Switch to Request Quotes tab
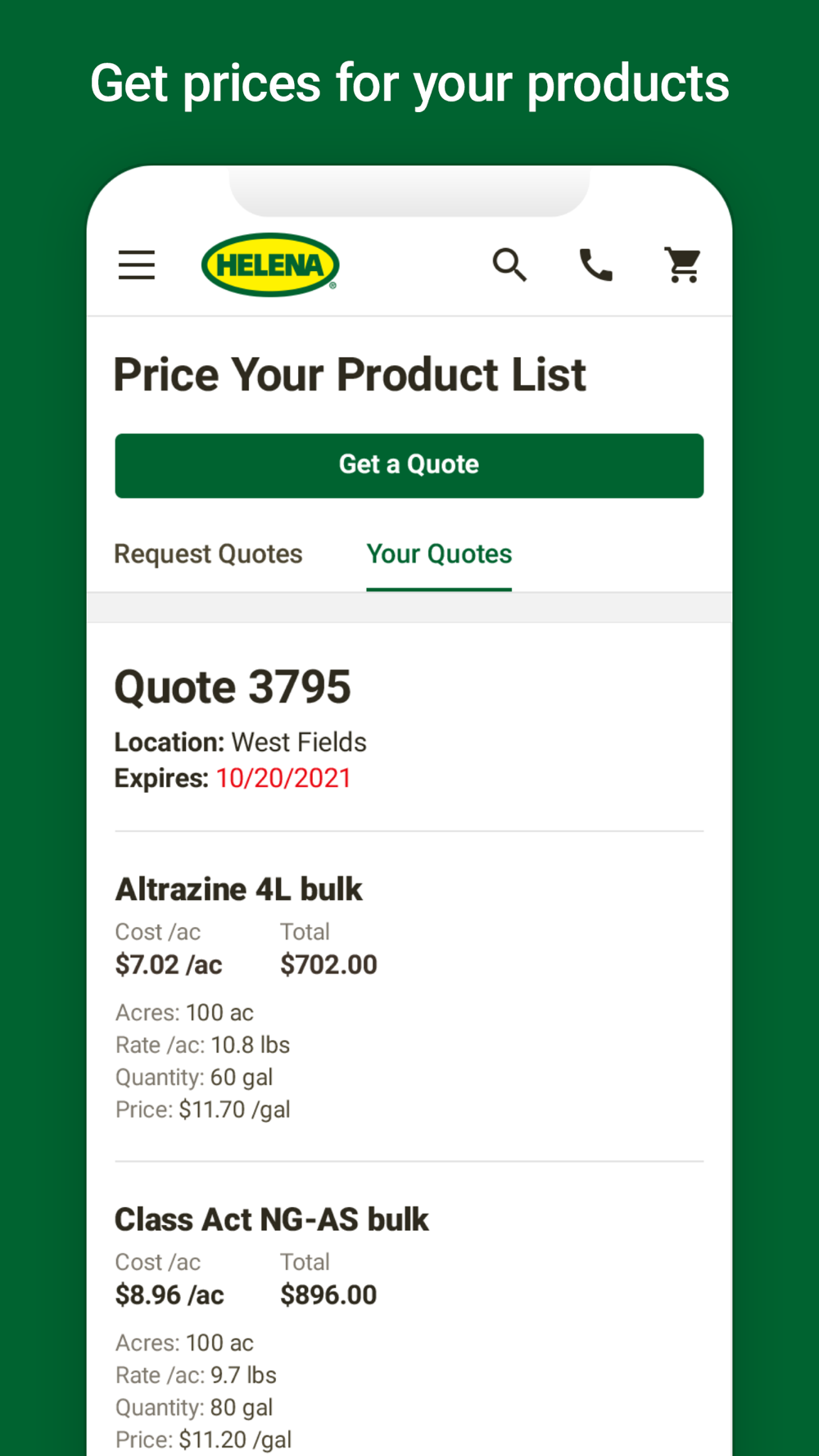Image resolution: width=819 pixels, height=1456 pixels. (208, 554)
